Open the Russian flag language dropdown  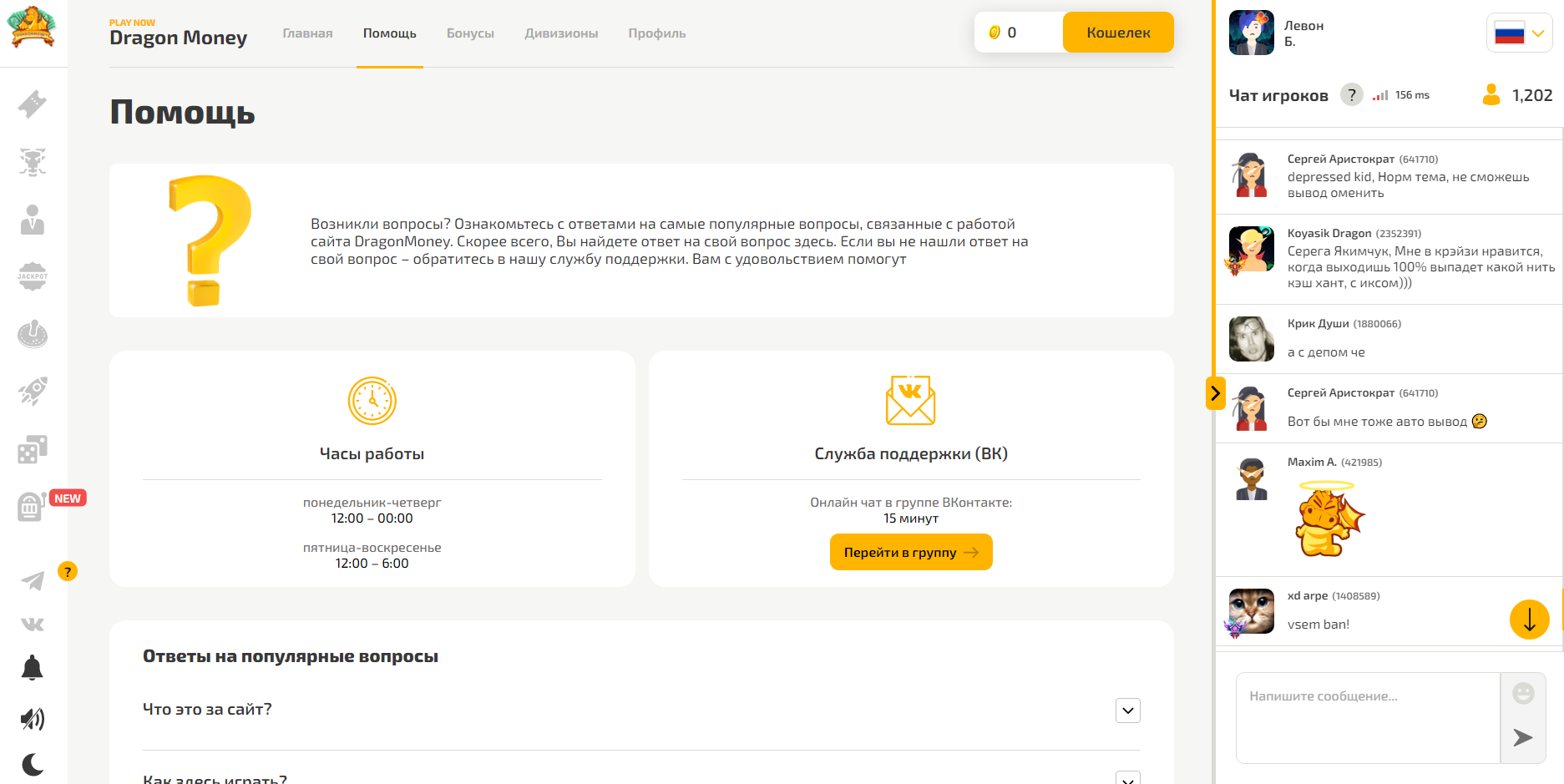(1519, 34)
